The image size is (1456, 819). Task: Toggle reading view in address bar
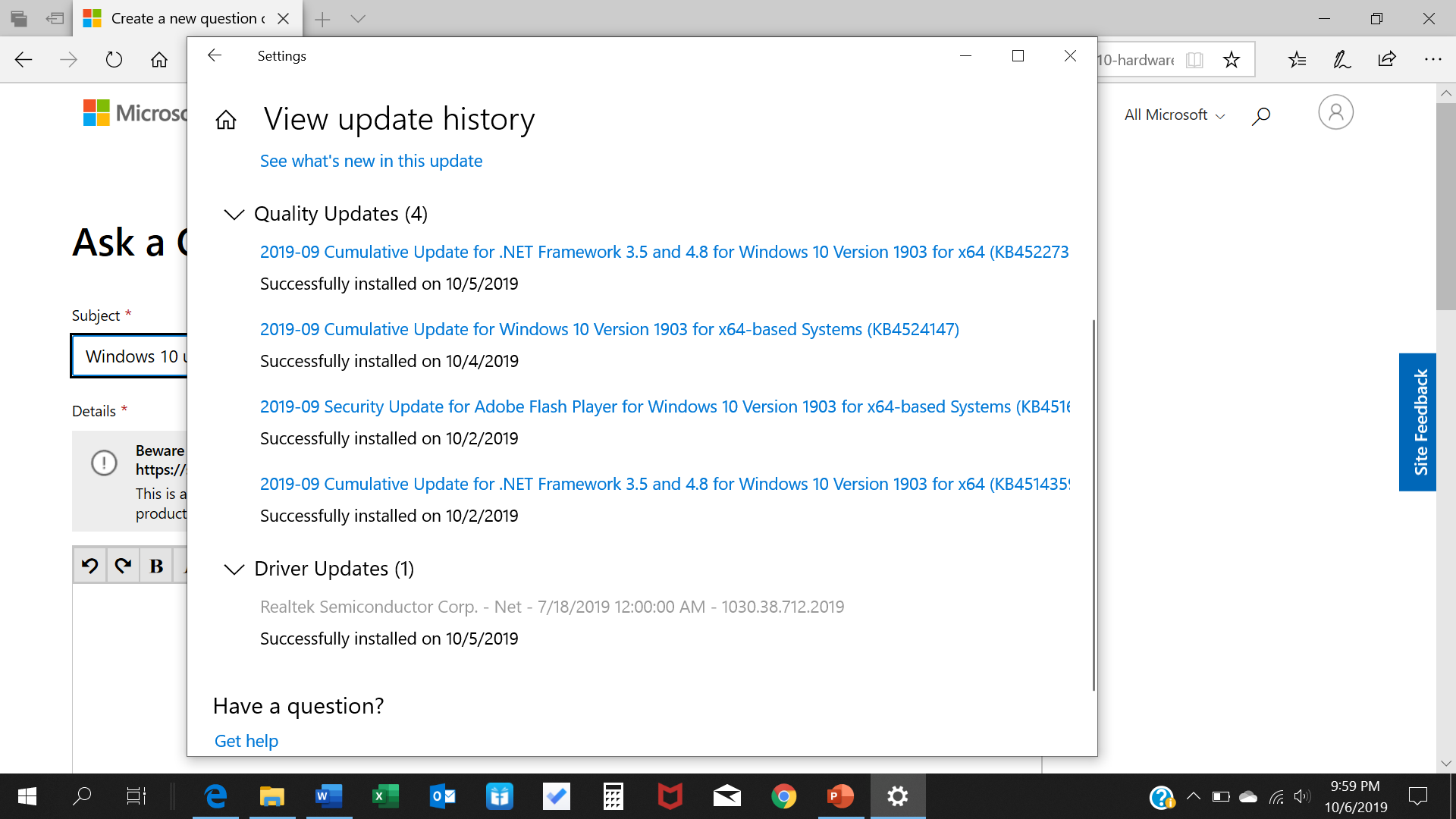(x=1194, y=60)
